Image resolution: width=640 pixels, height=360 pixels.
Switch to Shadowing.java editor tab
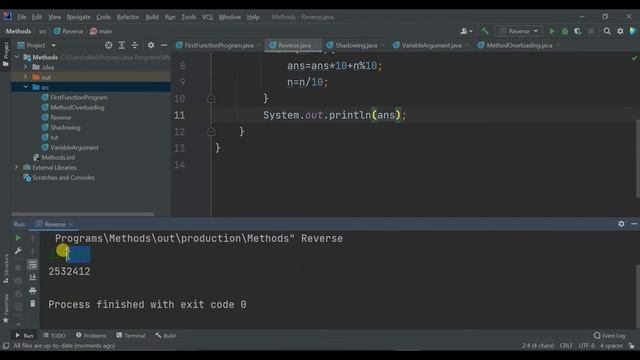356,45
